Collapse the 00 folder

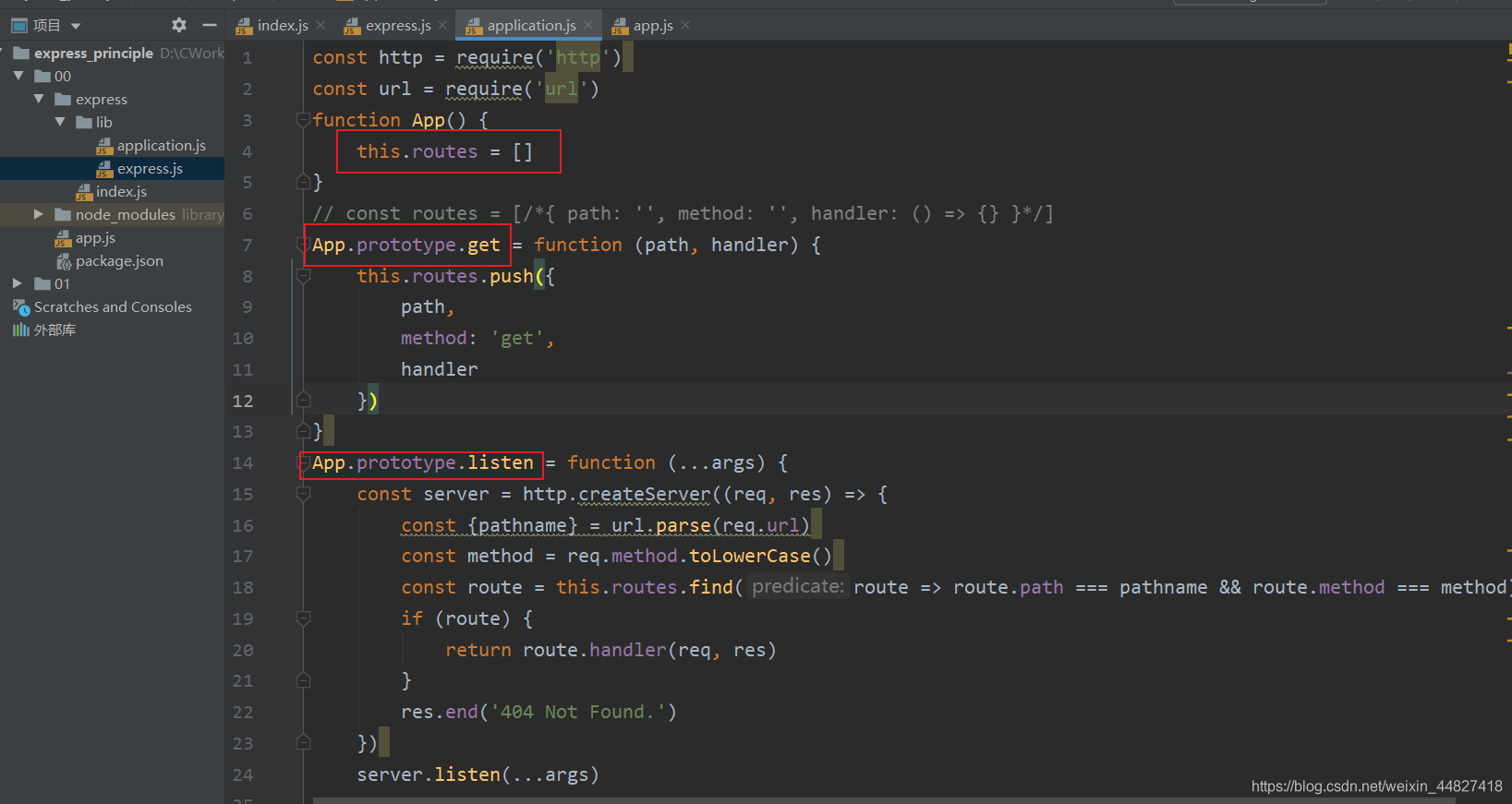pos(18,76)
